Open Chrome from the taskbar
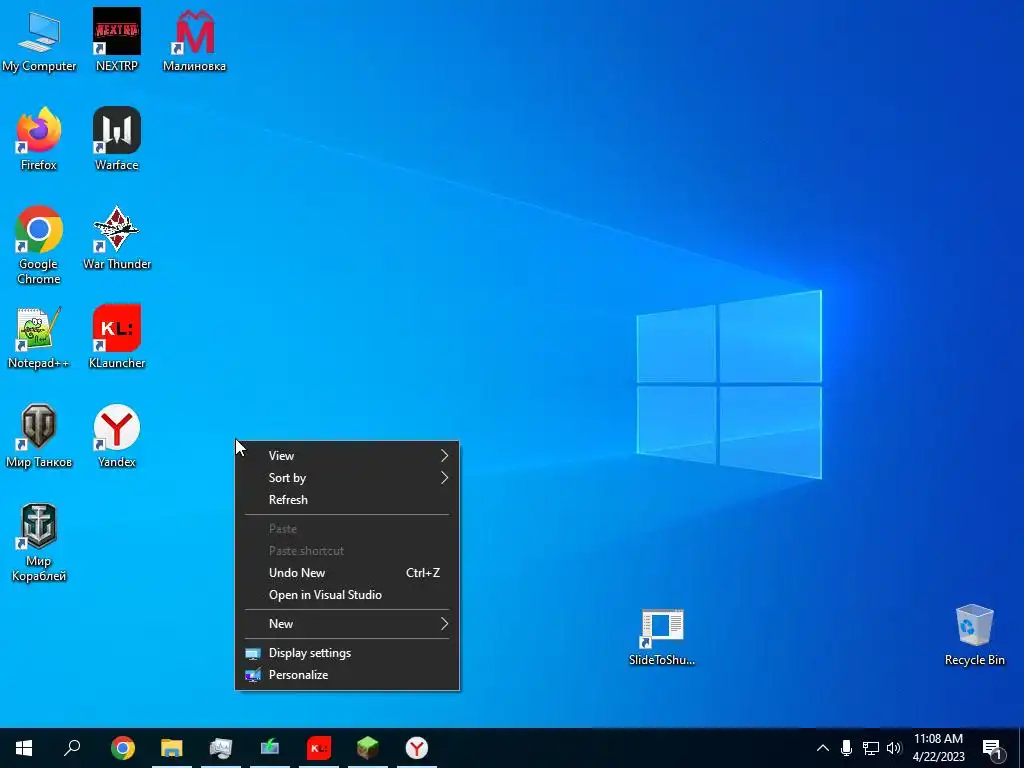 (x=123, y=748)
